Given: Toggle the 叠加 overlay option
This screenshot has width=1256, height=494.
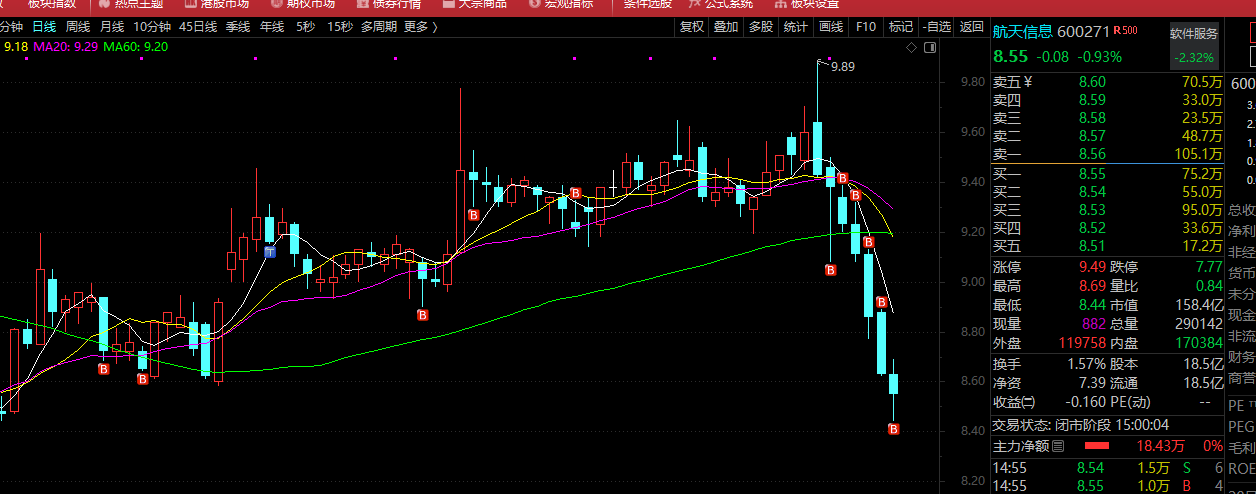Looking at the screenshot, I should (x=726, y=27).
